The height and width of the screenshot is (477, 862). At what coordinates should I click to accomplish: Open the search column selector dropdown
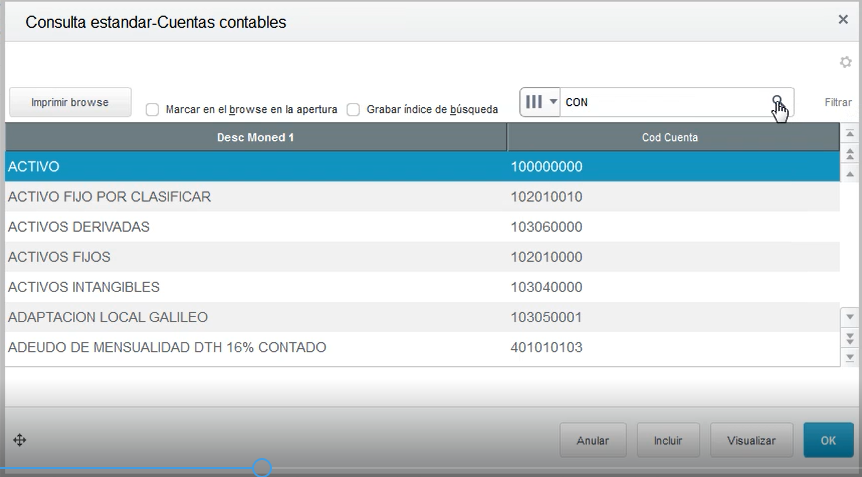[x=540, y=102]
